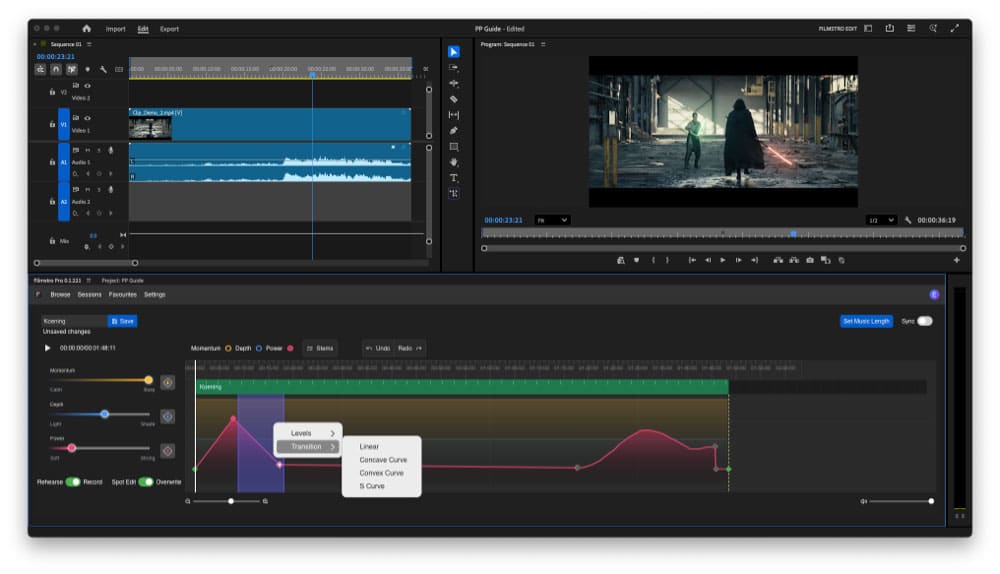Toggle Snap magnet in timeline
1000x574 pixels.
point(55,69)
